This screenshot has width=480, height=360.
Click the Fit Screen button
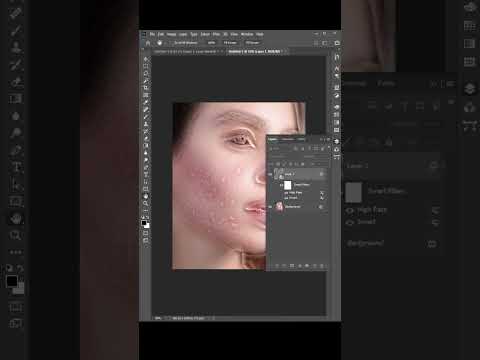point(230,43)
